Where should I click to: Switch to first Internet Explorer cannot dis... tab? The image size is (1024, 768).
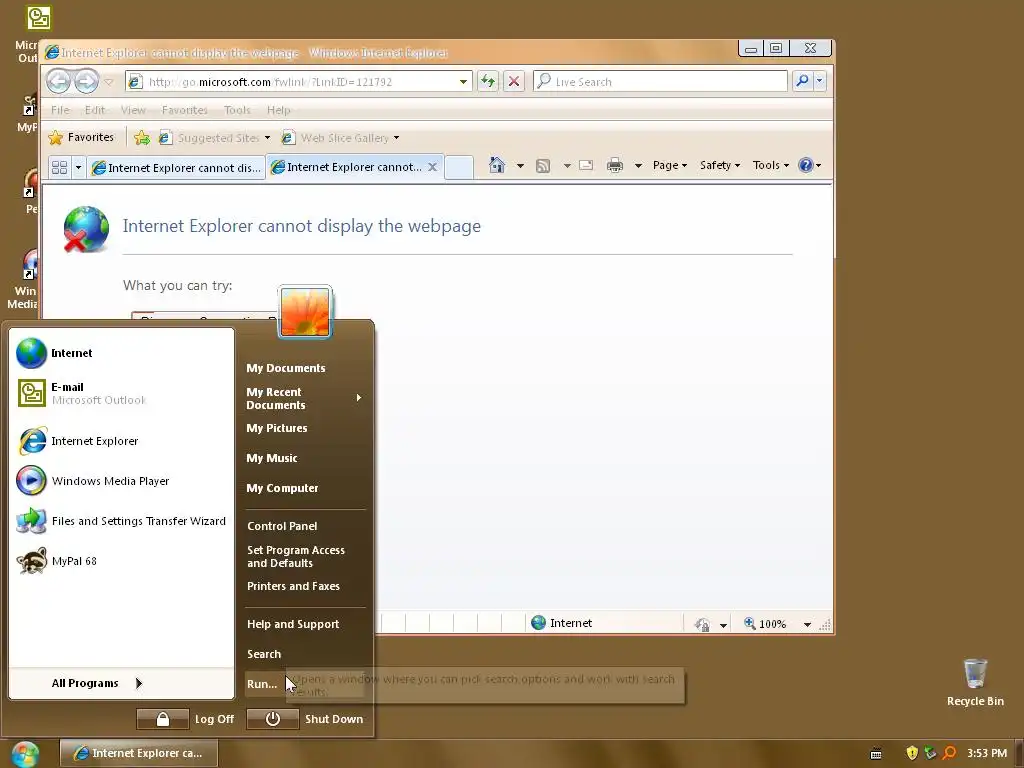click(x=176, y=168)
